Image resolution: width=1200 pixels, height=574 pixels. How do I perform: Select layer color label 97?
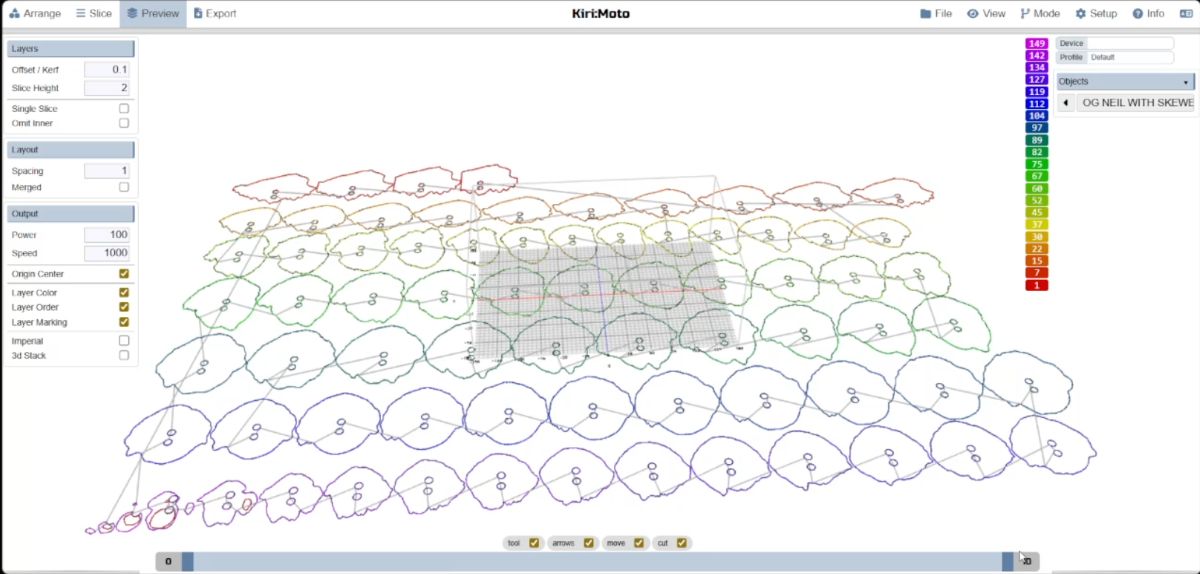coord(1037,128)
